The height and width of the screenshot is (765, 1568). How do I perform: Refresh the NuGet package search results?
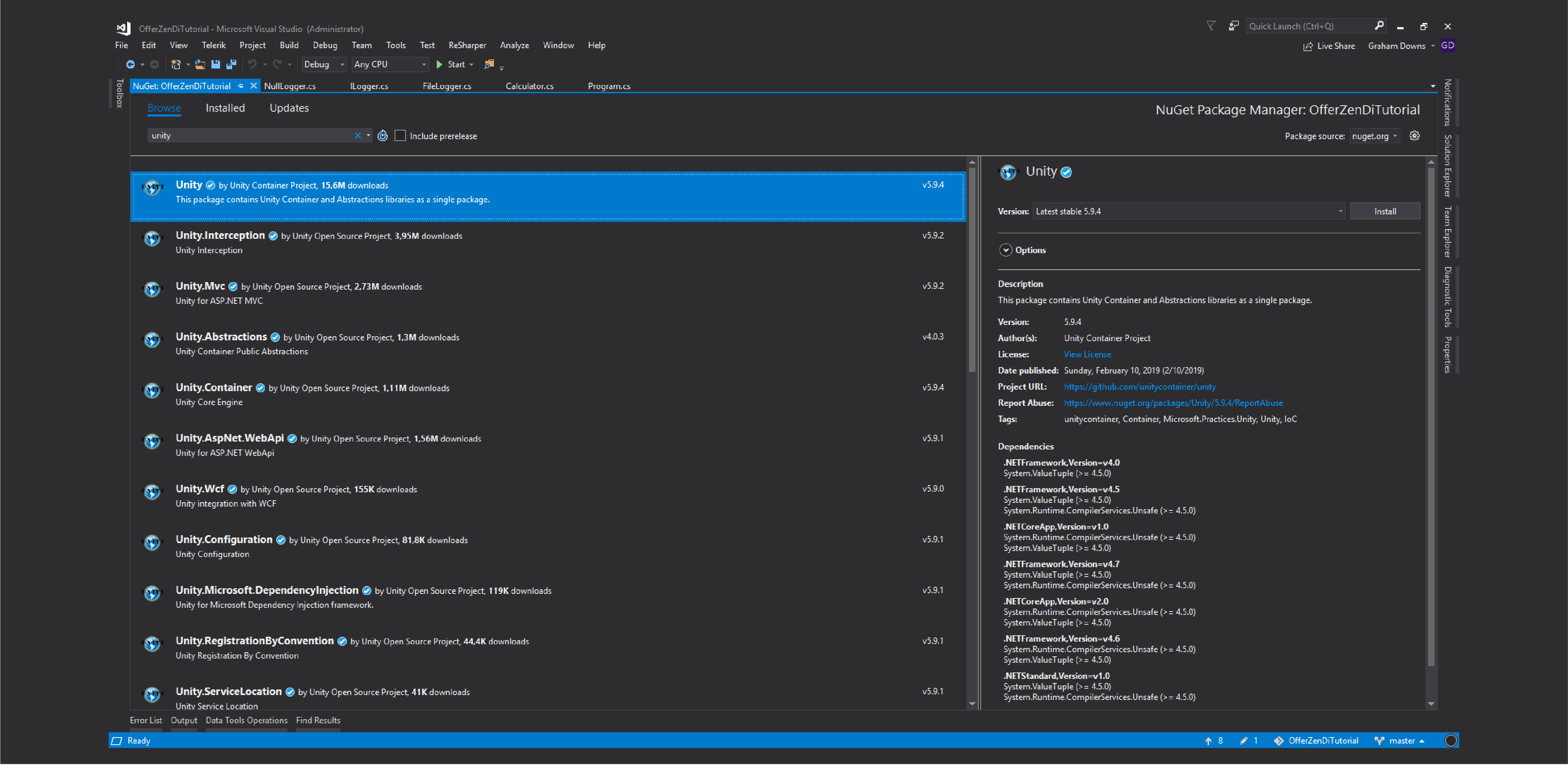[382, 136]
